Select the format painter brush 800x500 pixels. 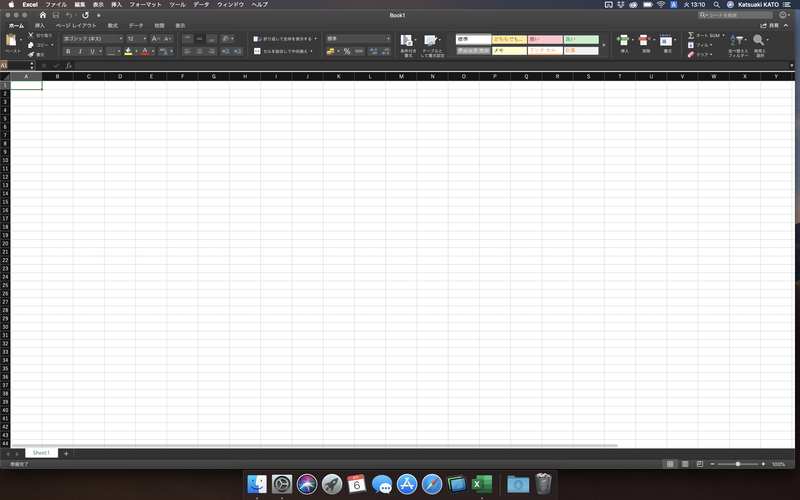click(31, 55)
